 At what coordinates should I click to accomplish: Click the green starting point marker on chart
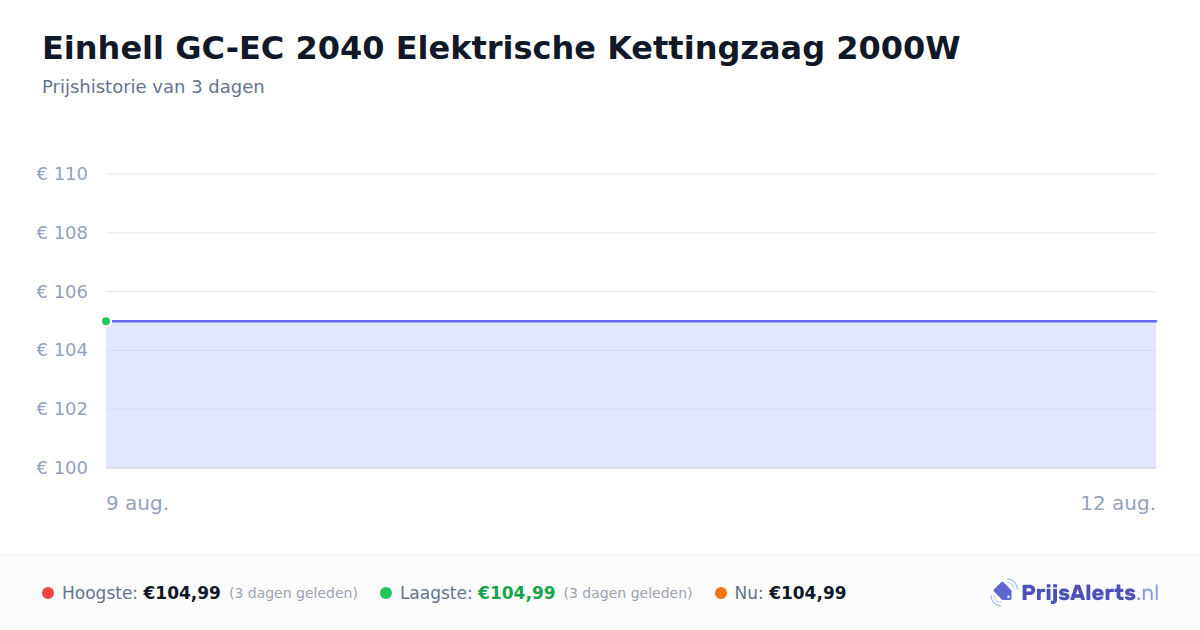tap(106, 321)
